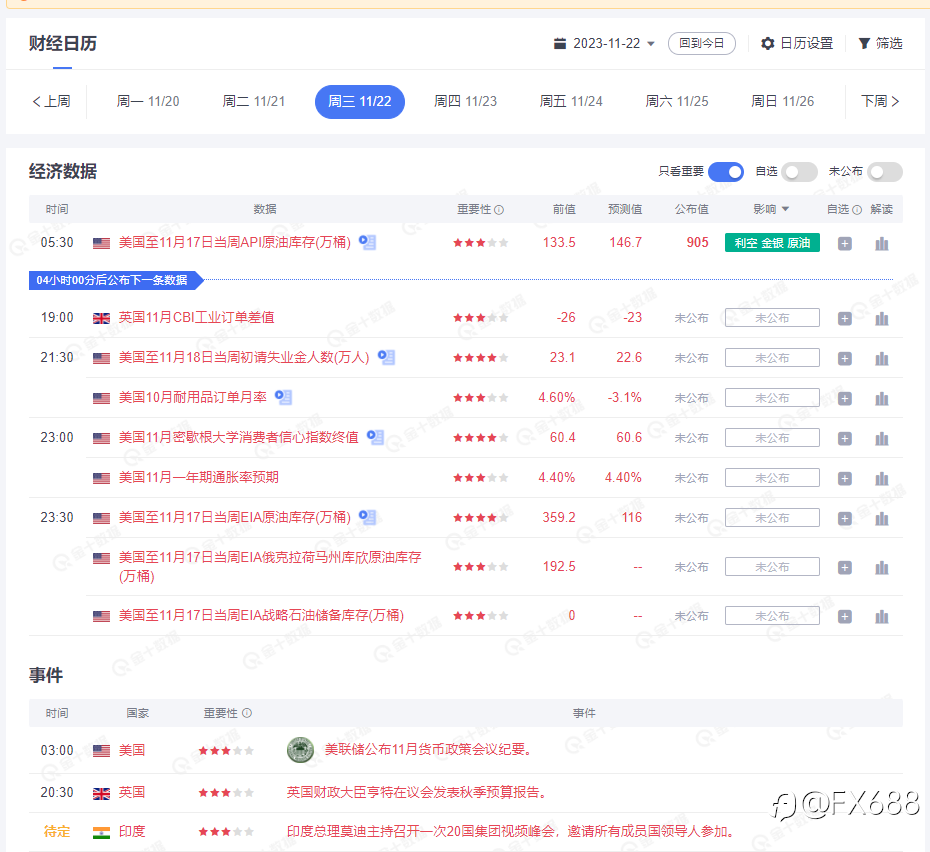This screenshot has height=852, width=930.
Task: Add one-year inflation expectations to watchlist
Action: click(845, 478)
